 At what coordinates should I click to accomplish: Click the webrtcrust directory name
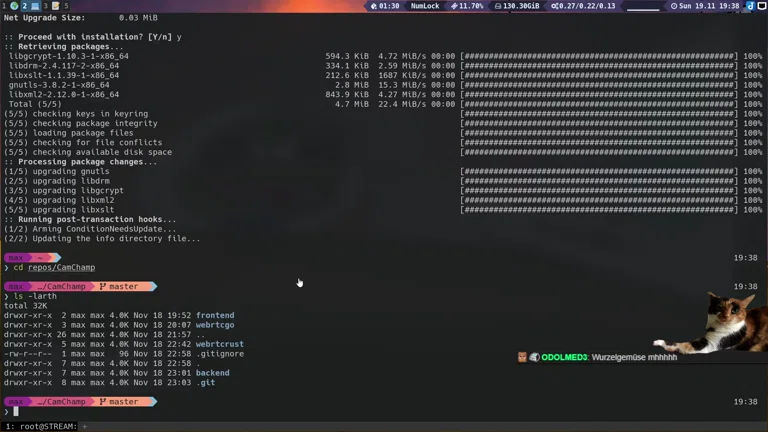pos(219,344)
